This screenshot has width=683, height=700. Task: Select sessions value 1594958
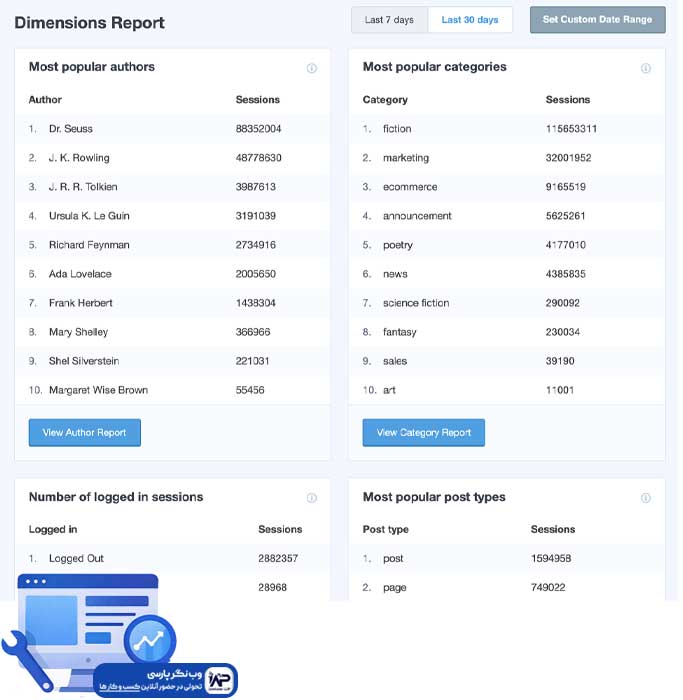click(551, 558)
